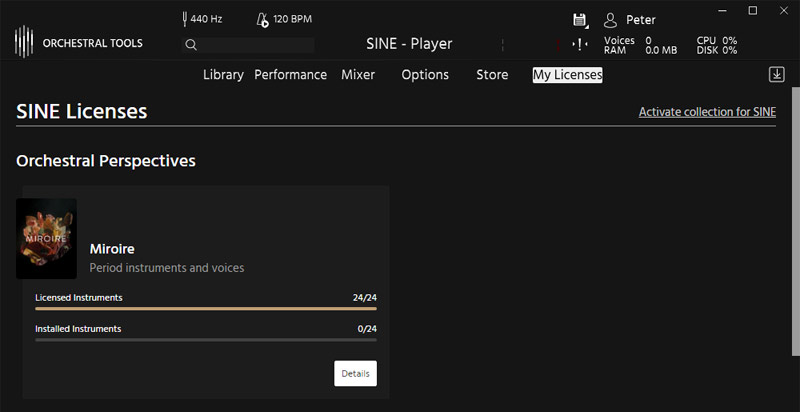Click the RAM 0.0 MB readout
Image resolution: width=800 pixels, height=412 pixels.
click(641, 50)
